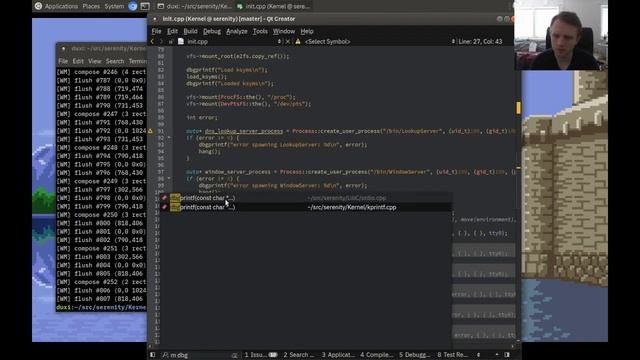This screenshot has width=640, height=360.
Task: Open the 2 Search Results pane
Action: [x=299, y=355]
